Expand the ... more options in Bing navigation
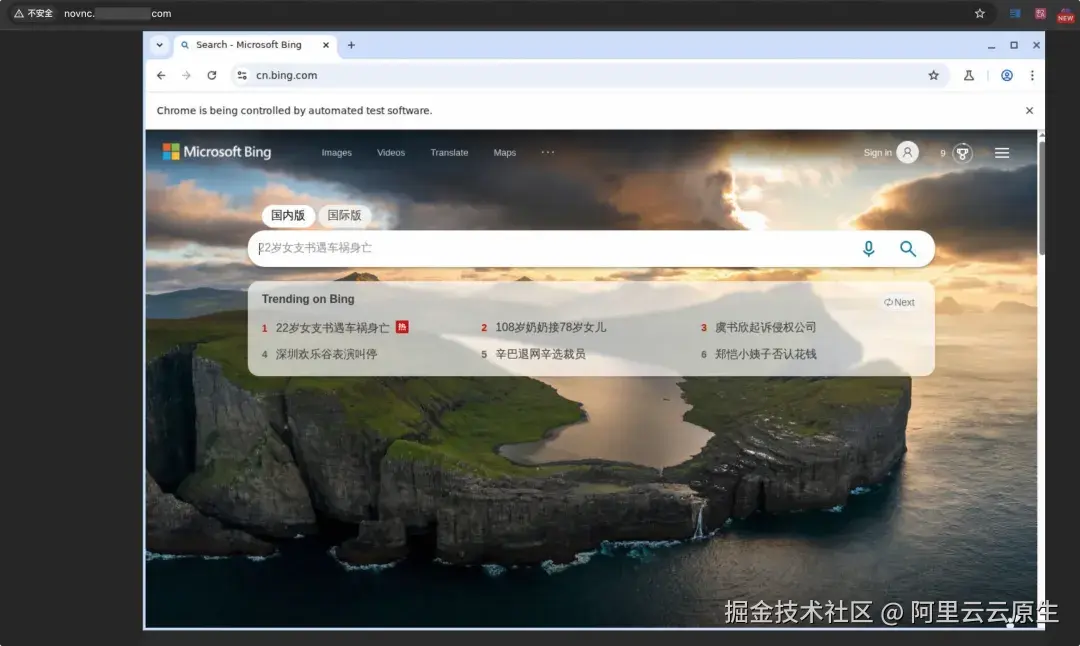1080x646 pixels. tap(547, 152)
